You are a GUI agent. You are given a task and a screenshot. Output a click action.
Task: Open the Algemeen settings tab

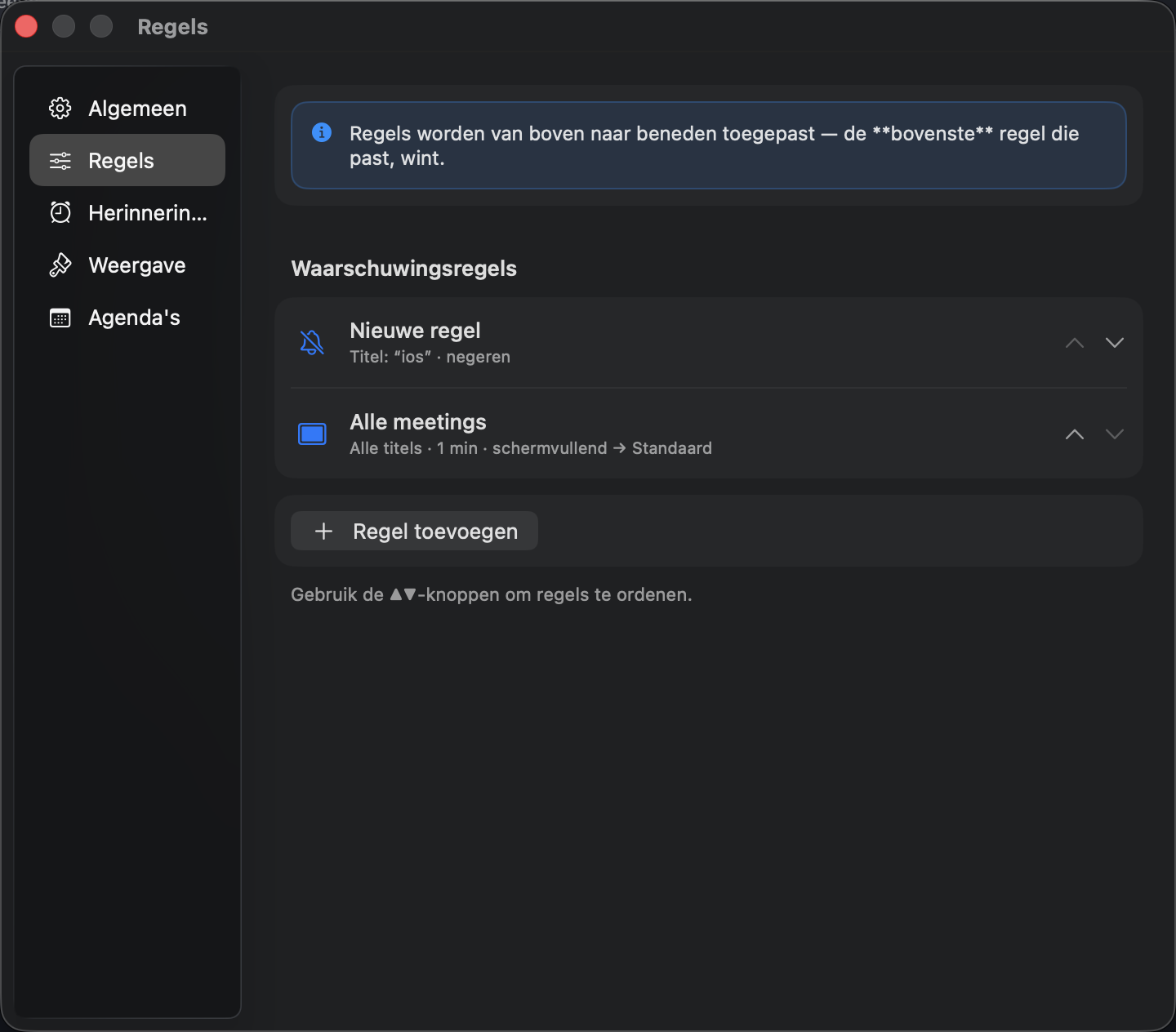tap(127, 109)
